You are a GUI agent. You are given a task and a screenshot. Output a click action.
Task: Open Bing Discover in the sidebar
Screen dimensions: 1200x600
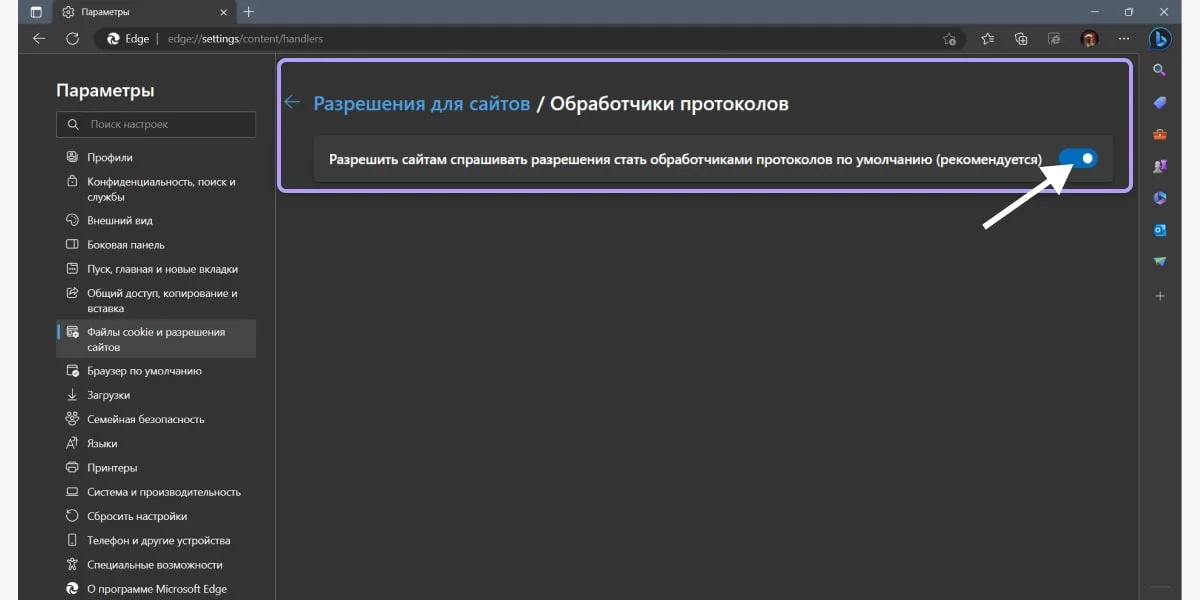tap(1160, 38)
